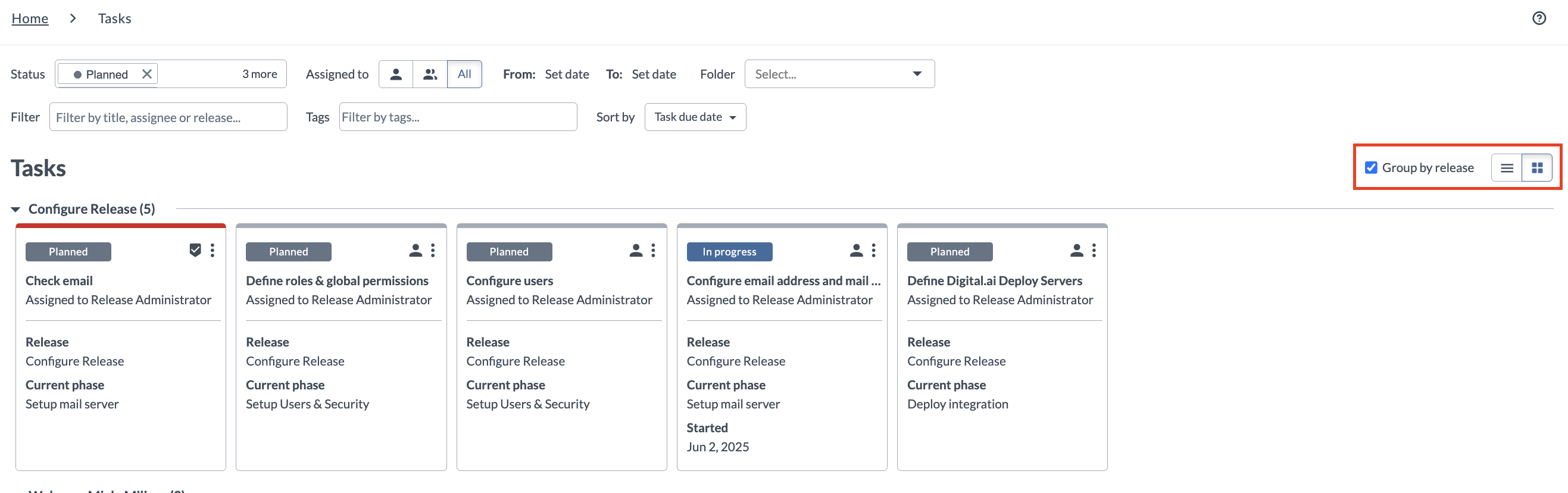Click 'Setup mail server' on Check email card
Screen dimensions: 1568x493
pos(72,404)
